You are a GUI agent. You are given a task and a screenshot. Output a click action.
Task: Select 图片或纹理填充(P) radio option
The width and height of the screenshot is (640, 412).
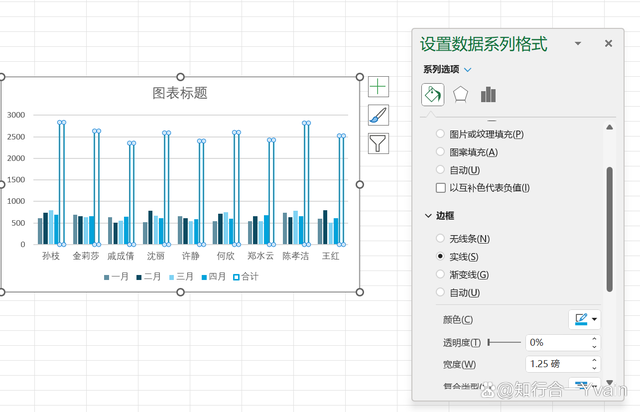(440, 134)
